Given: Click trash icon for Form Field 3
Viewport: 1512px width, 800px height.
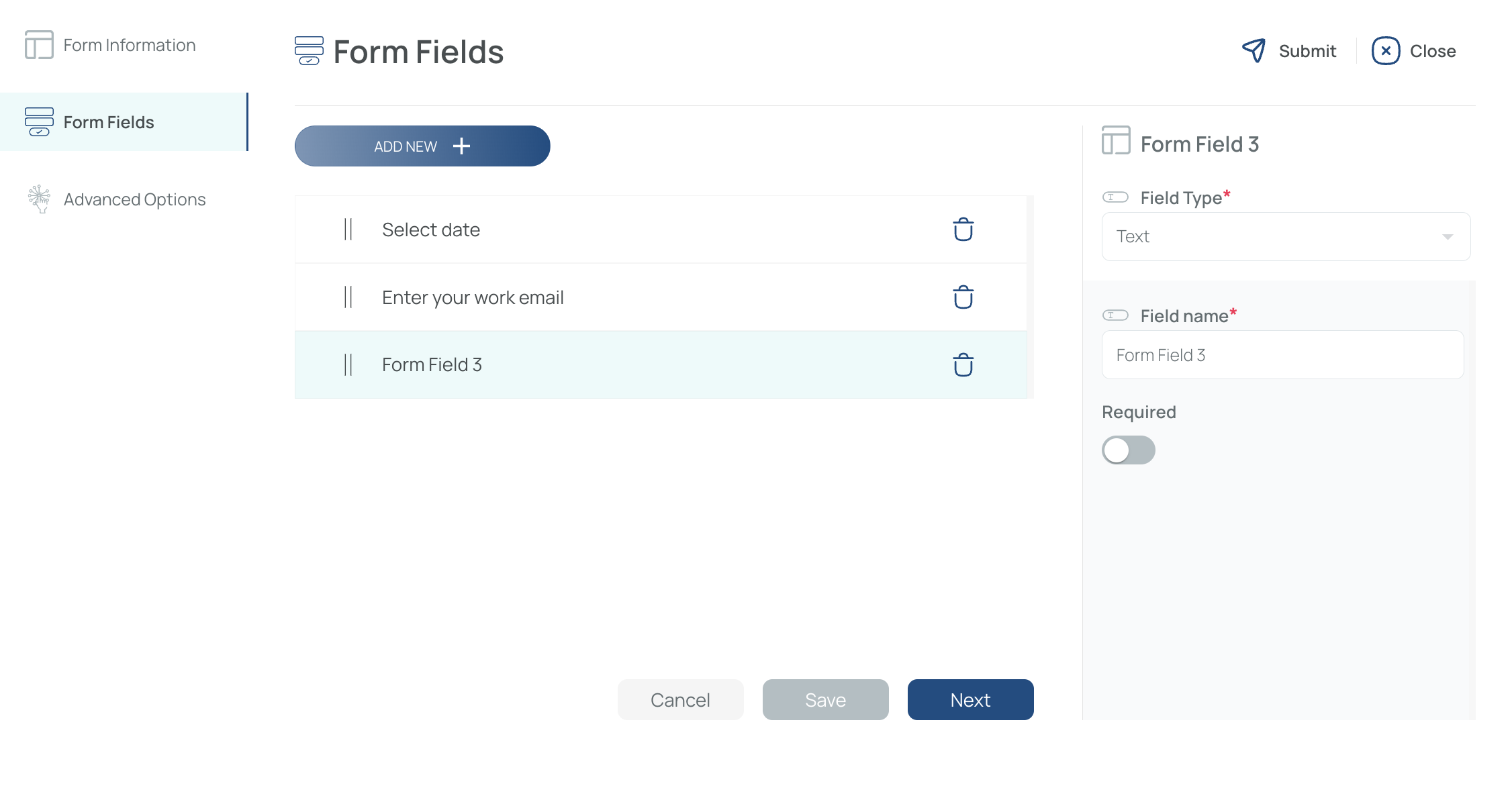Looking at the screenshot, I should pyautogui.click(x=963, y=365).
